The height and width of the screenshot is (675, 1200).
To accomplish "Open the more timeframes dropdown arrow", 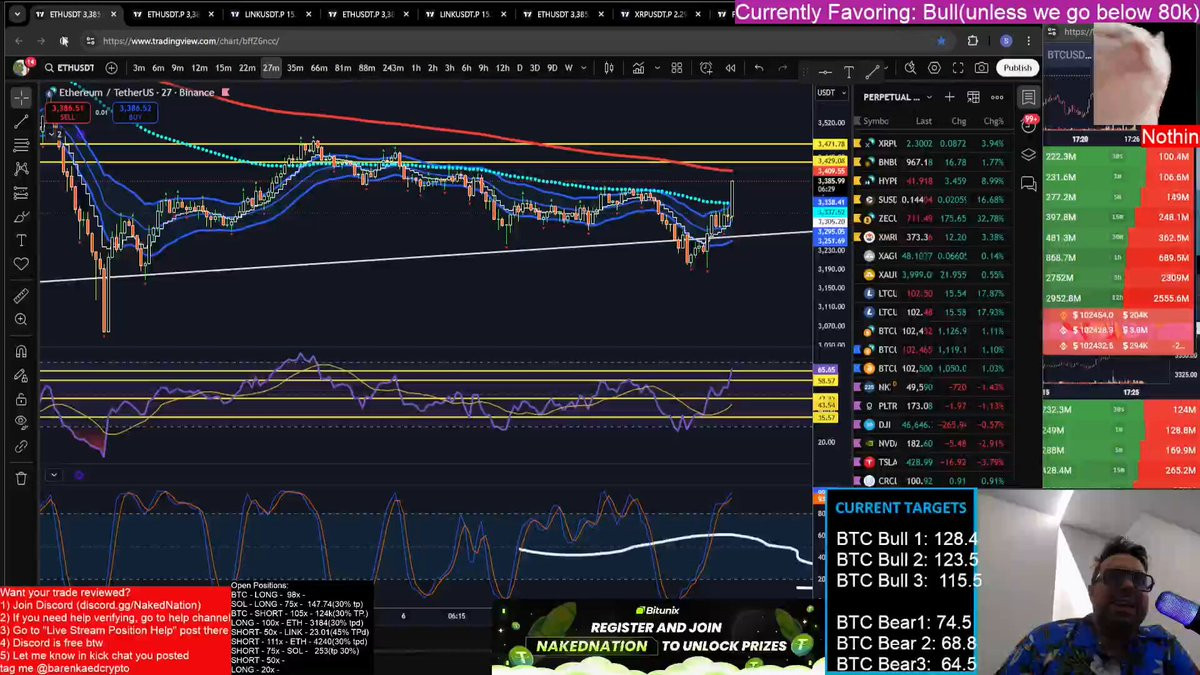I will pyautogui.click(x=582, y=68).
